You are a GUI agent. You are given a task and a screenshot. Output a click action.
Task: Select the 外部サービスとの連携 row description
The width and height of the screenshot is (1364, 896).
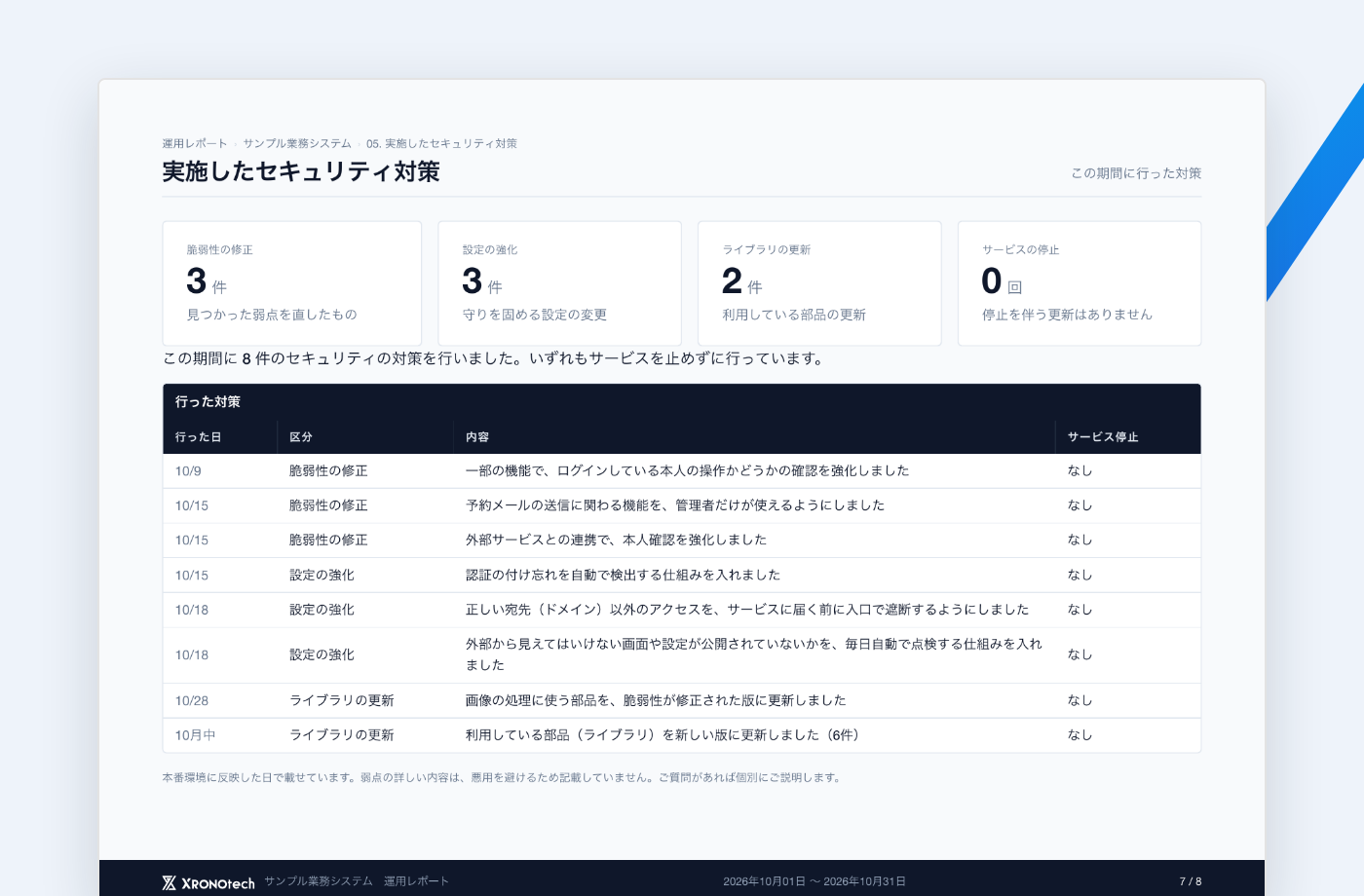616,540
